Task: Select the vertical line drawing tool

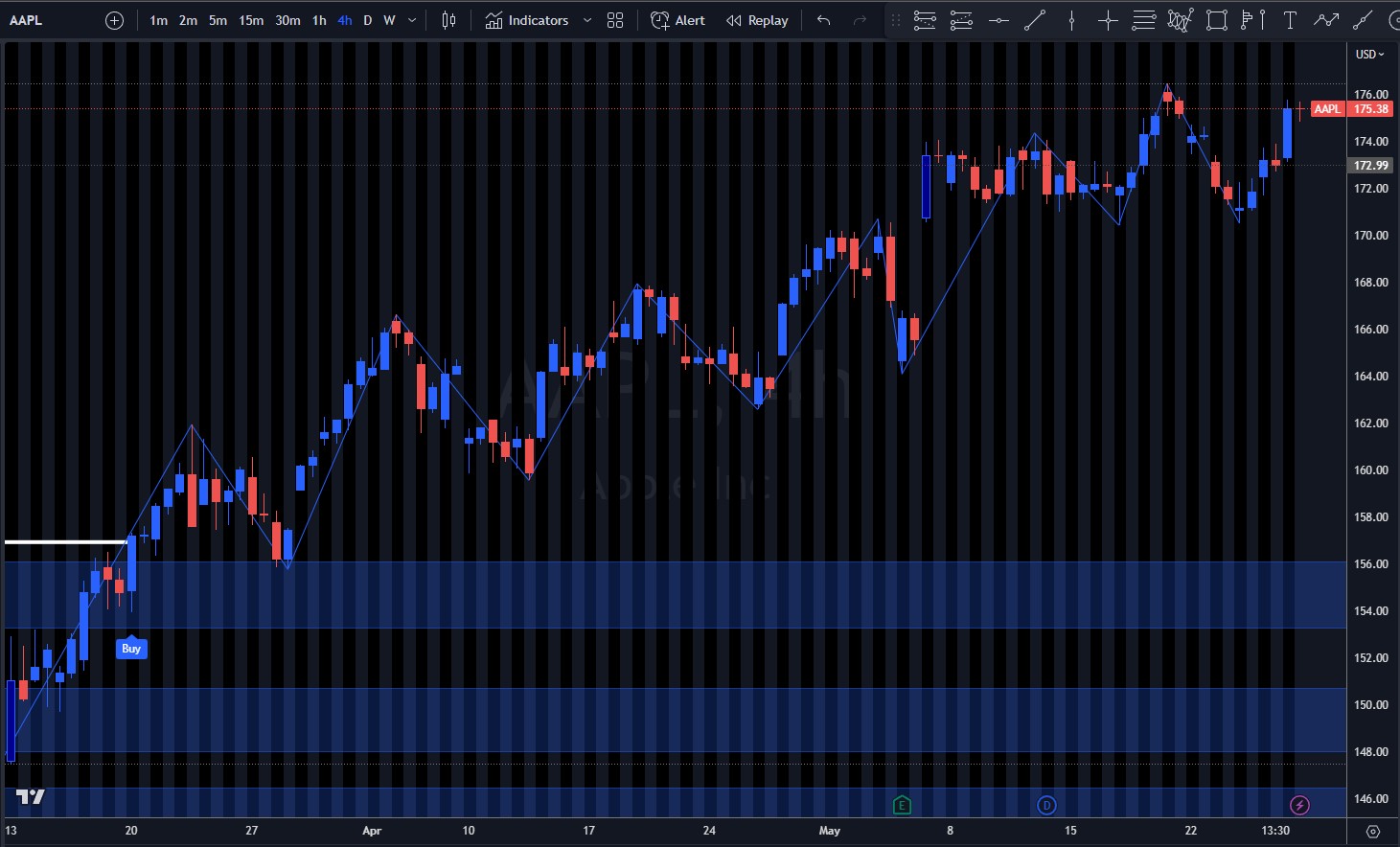Action: tap(1071, 20)
